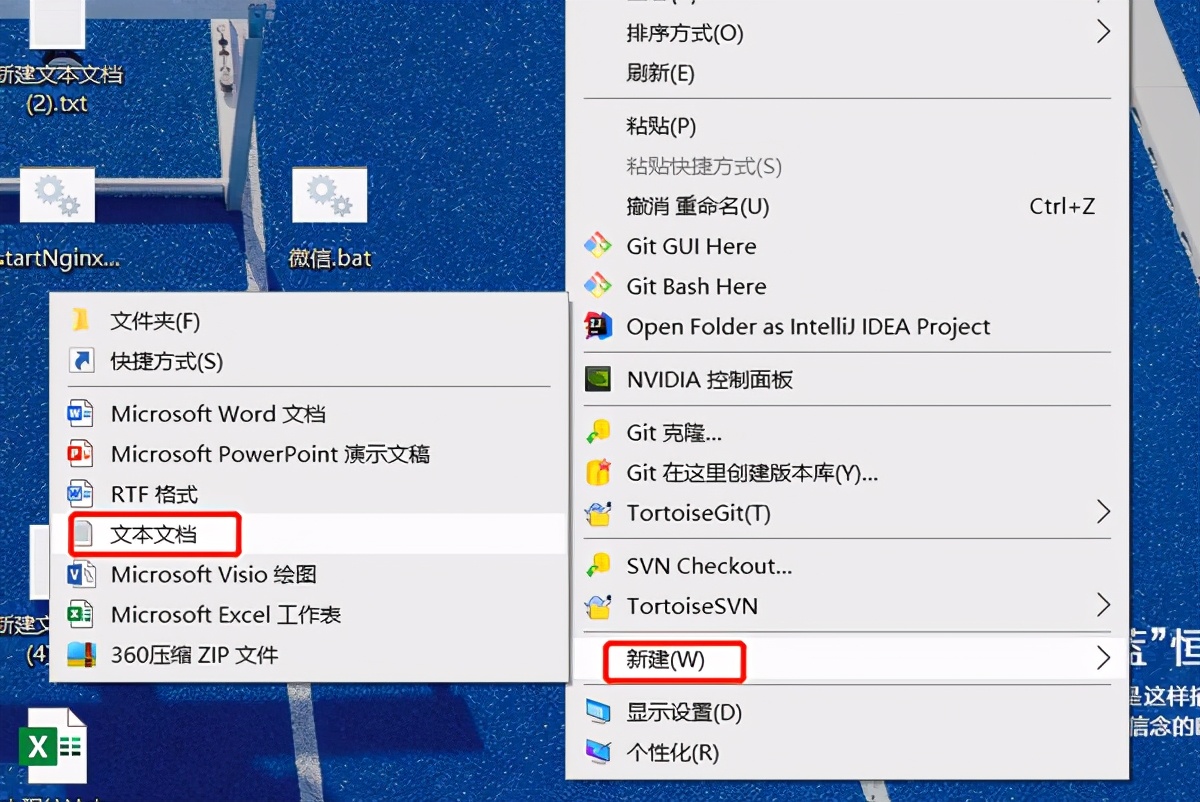The image size is (1200, 802).
Task: Open Folder as IntelliJ IDEA Project
Action: (x=807, y=326)
